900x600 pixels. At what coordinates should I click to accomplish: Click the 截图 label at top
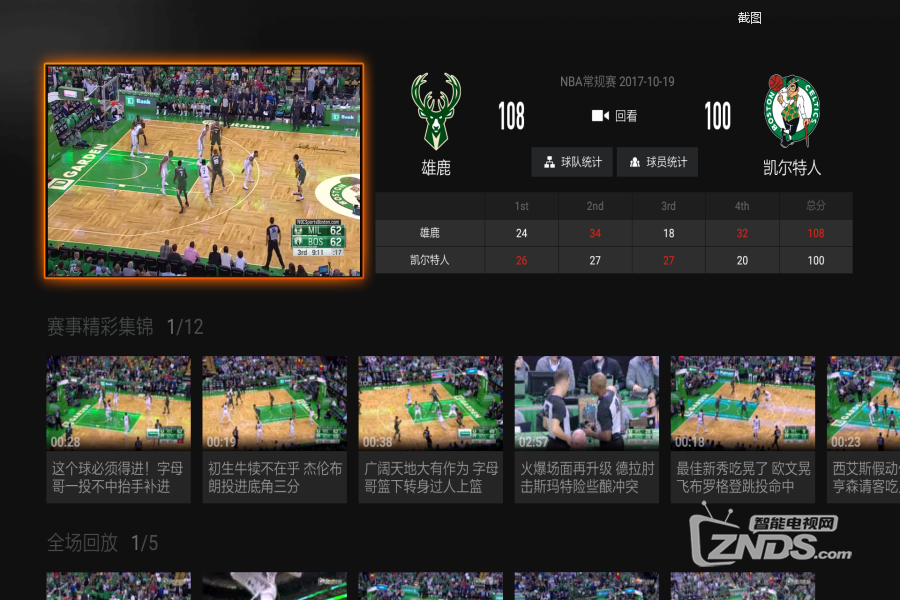749,17
